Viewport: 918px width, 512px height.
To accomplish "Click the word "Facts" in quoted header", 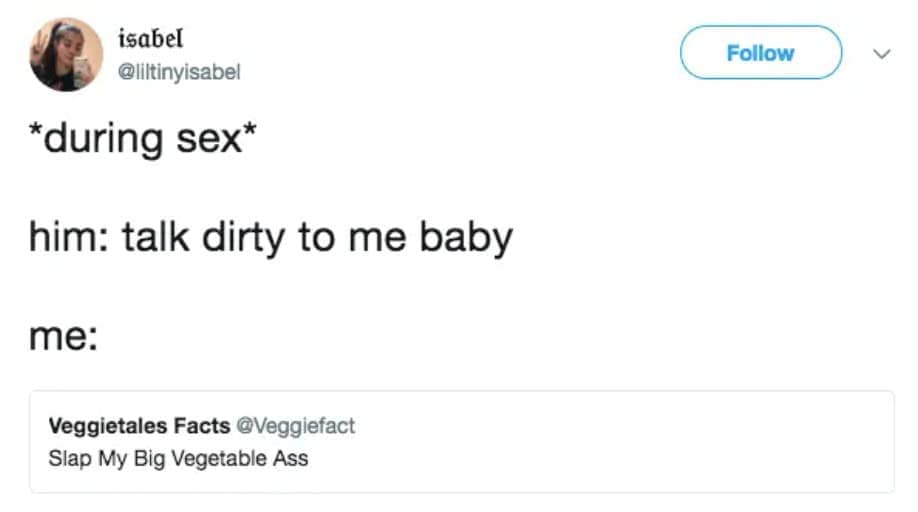I will tap(202, 426).
